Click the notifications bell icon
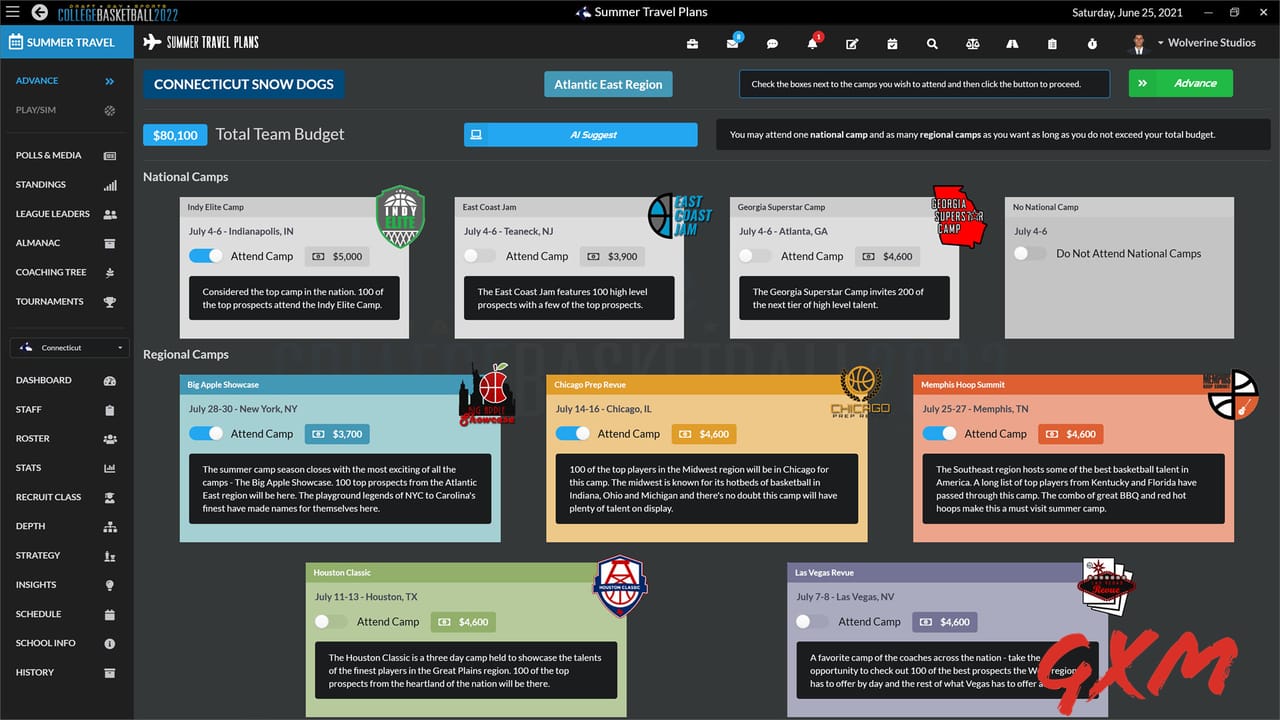The width and height of the screenshot is (1280, 720). click(x=812, y=44)
